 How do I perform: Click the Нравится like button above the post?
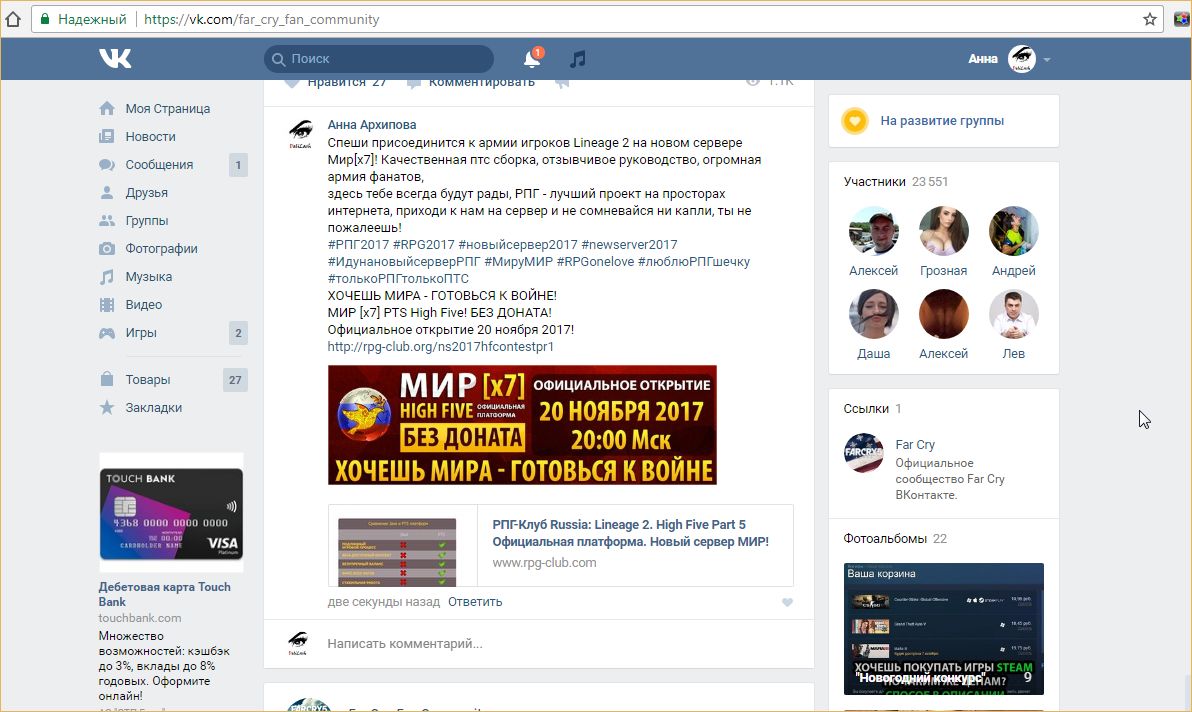point(335,82)
